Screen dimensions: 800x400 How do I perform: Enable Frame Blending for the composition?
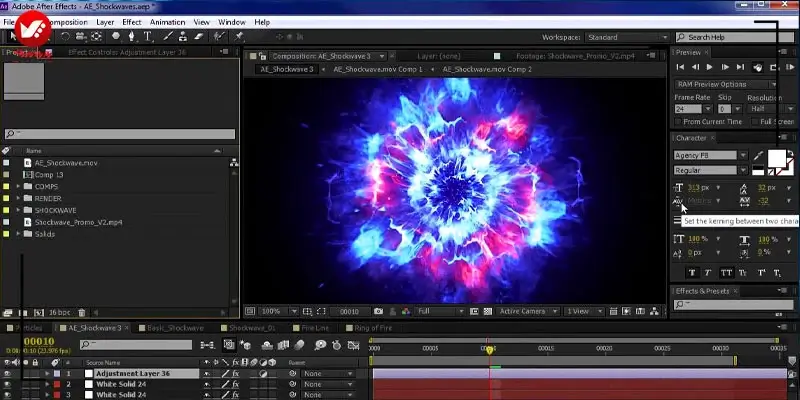coord(283,345)
